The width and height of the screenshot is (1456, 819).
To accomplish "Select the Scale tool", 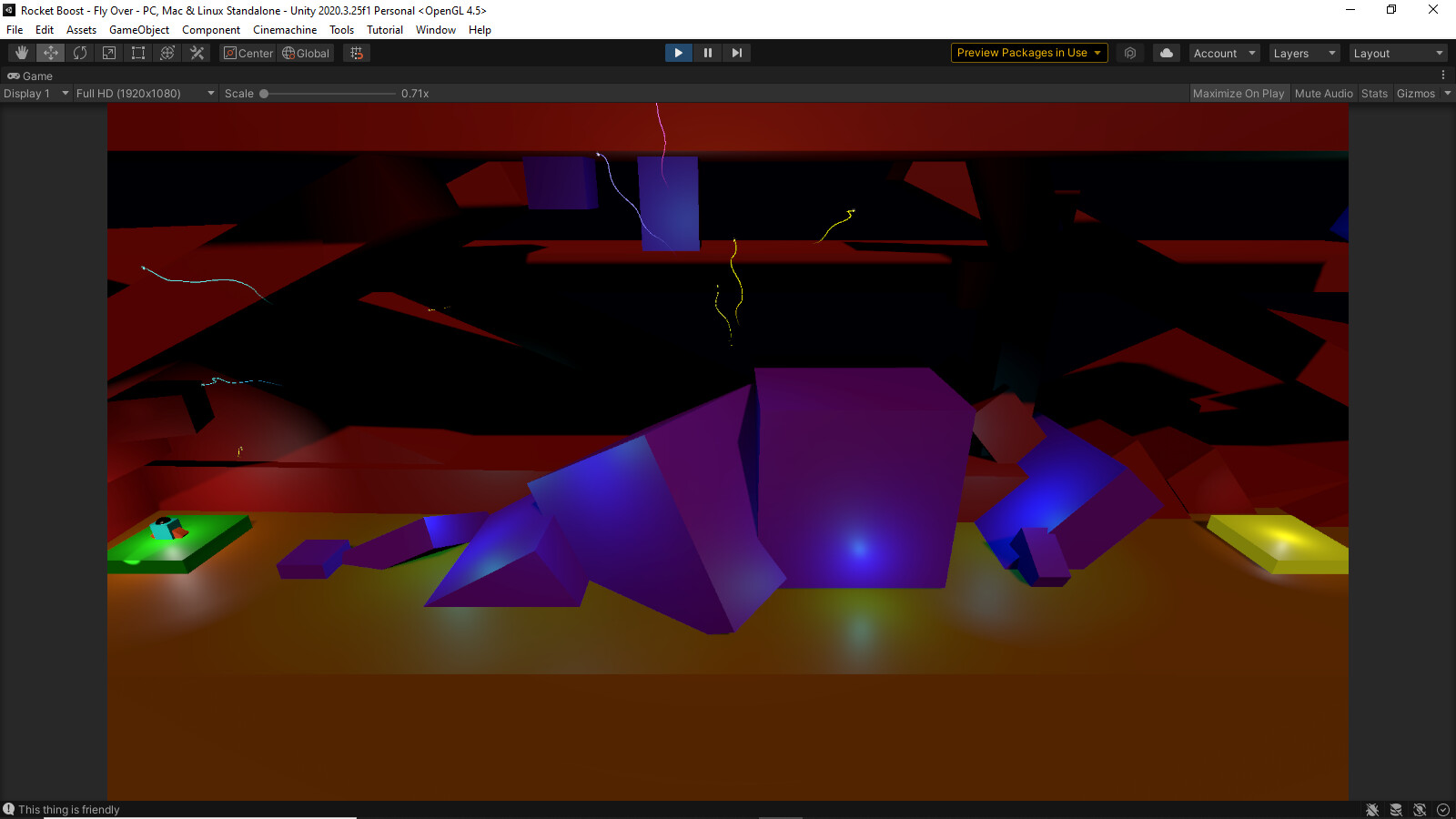I will [109, 53].
